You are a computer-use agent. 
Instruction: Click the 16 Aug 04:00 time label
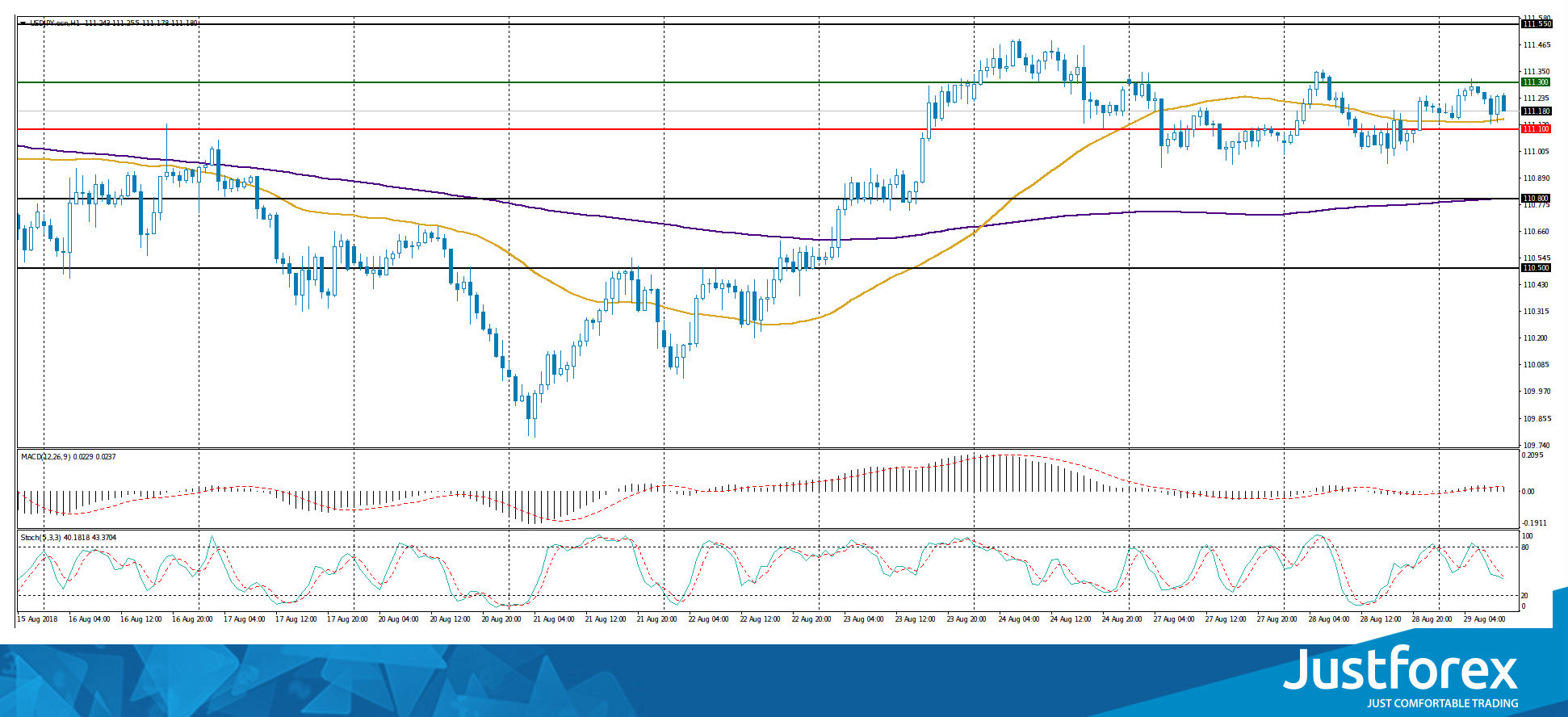click(90, 619)
